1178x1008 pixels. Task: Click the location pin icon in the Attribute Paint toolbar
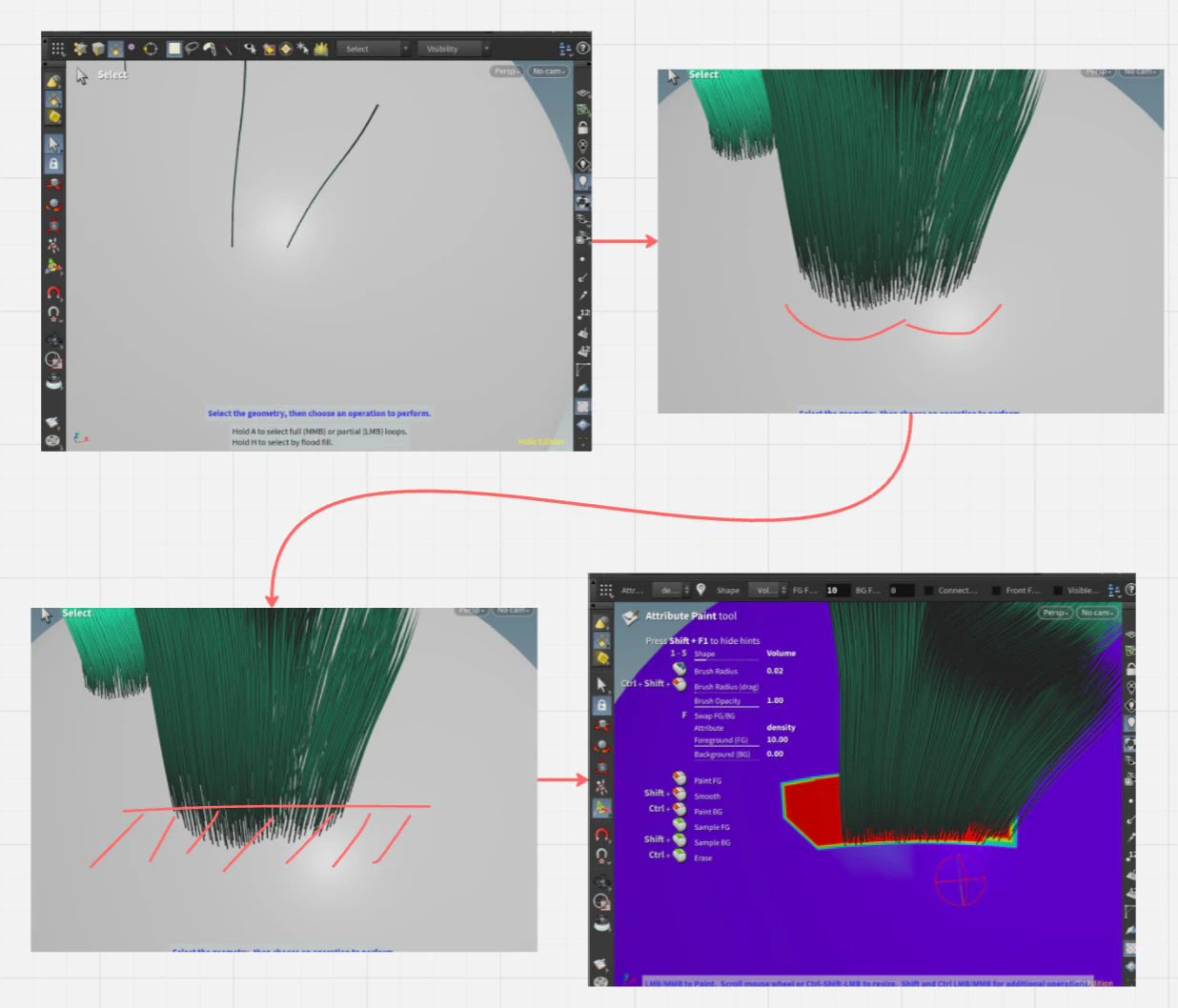[x=701, y=590]
